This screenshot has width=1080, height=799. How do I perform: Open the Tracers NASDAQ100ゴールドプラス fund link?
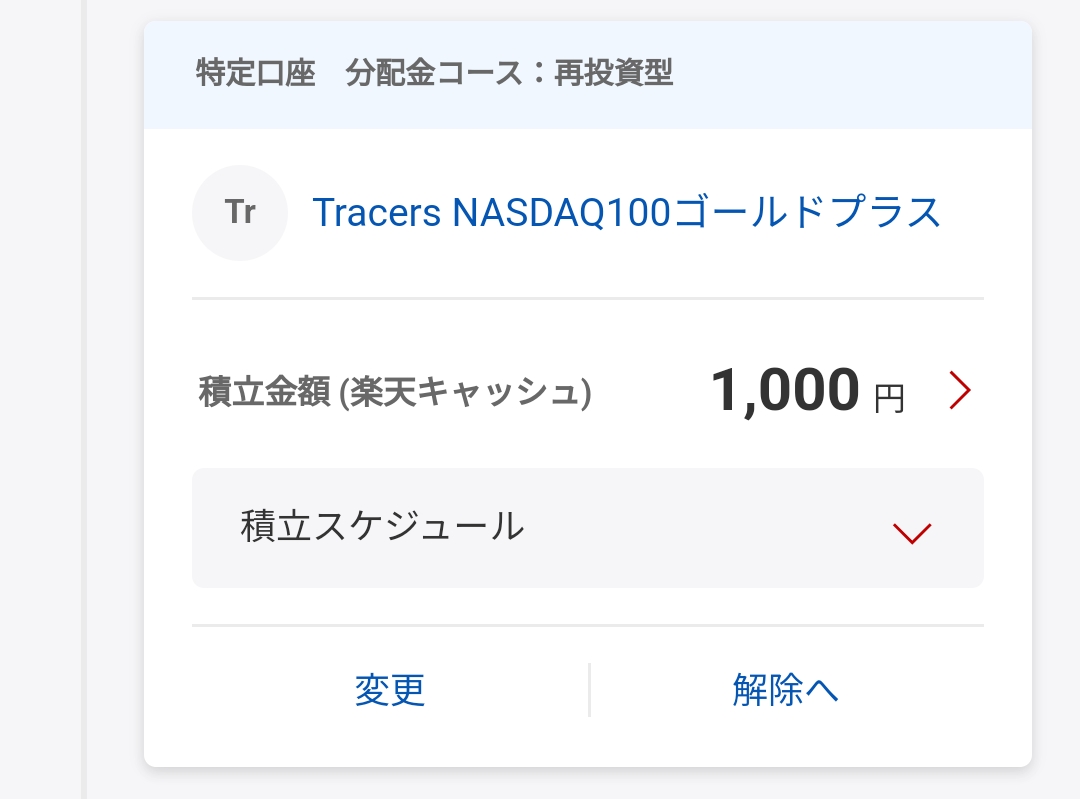[627, 212]
